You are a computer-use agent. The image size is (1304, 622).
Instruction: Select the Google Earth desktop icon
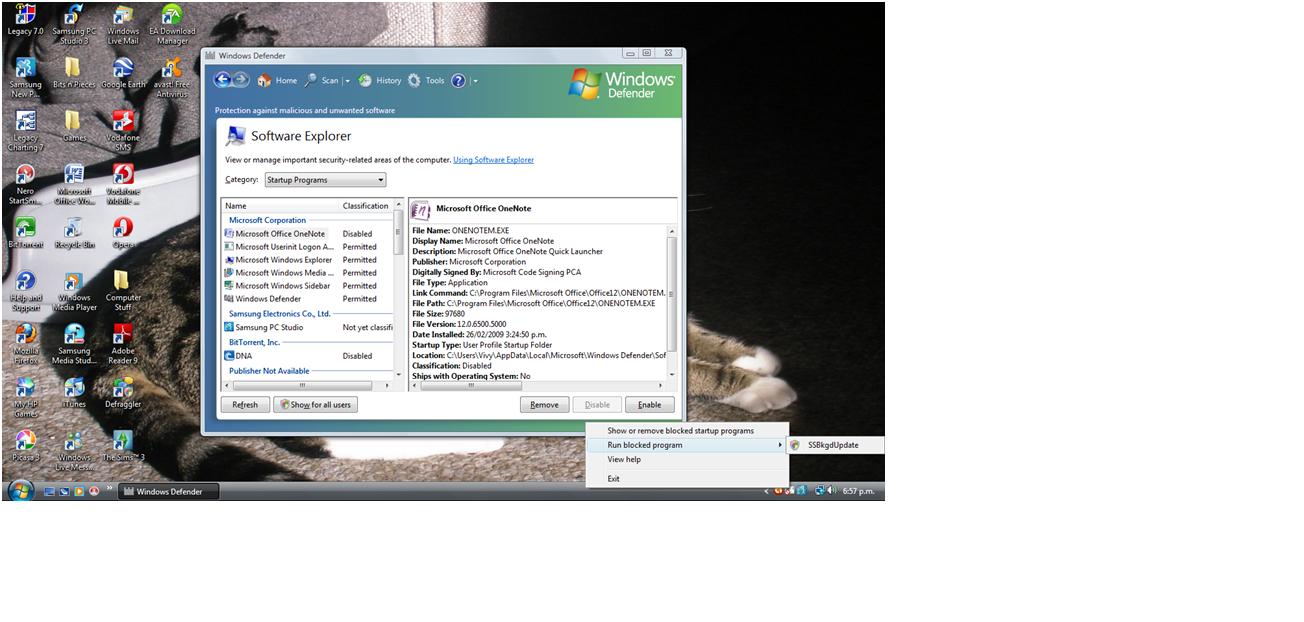click(x=123, y=74)
